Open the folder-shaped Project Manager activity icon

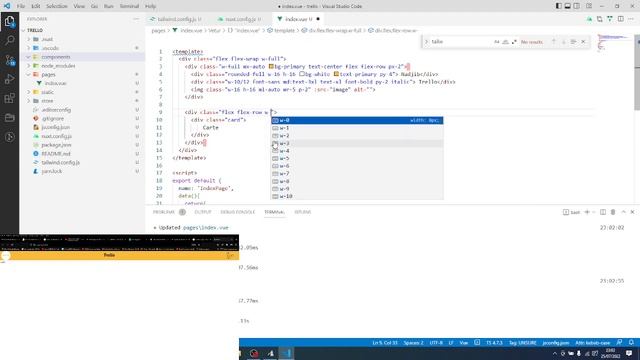[x=9, y=118]
